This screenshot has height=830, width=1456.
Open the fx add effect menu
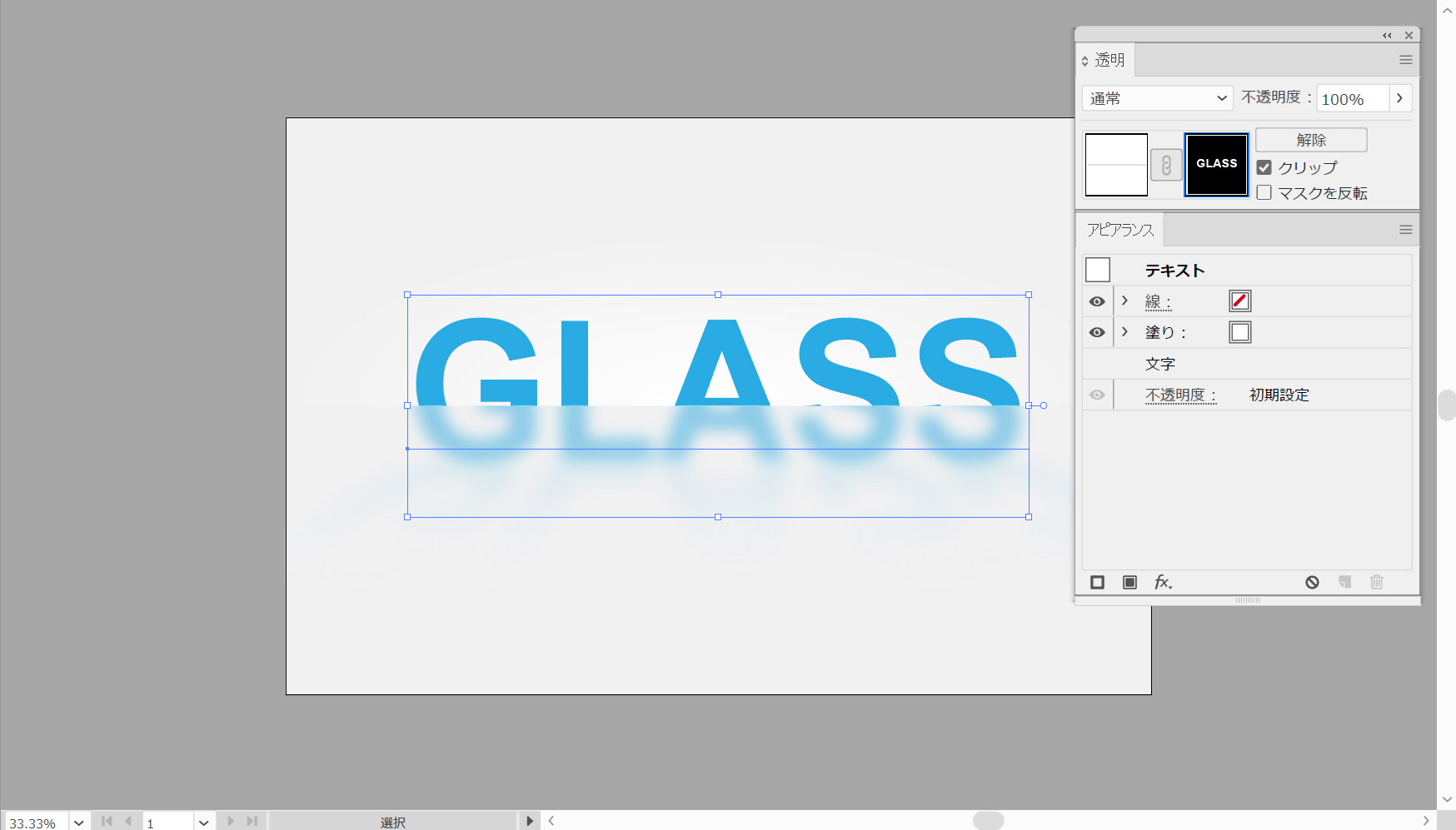coord(1163,583)
